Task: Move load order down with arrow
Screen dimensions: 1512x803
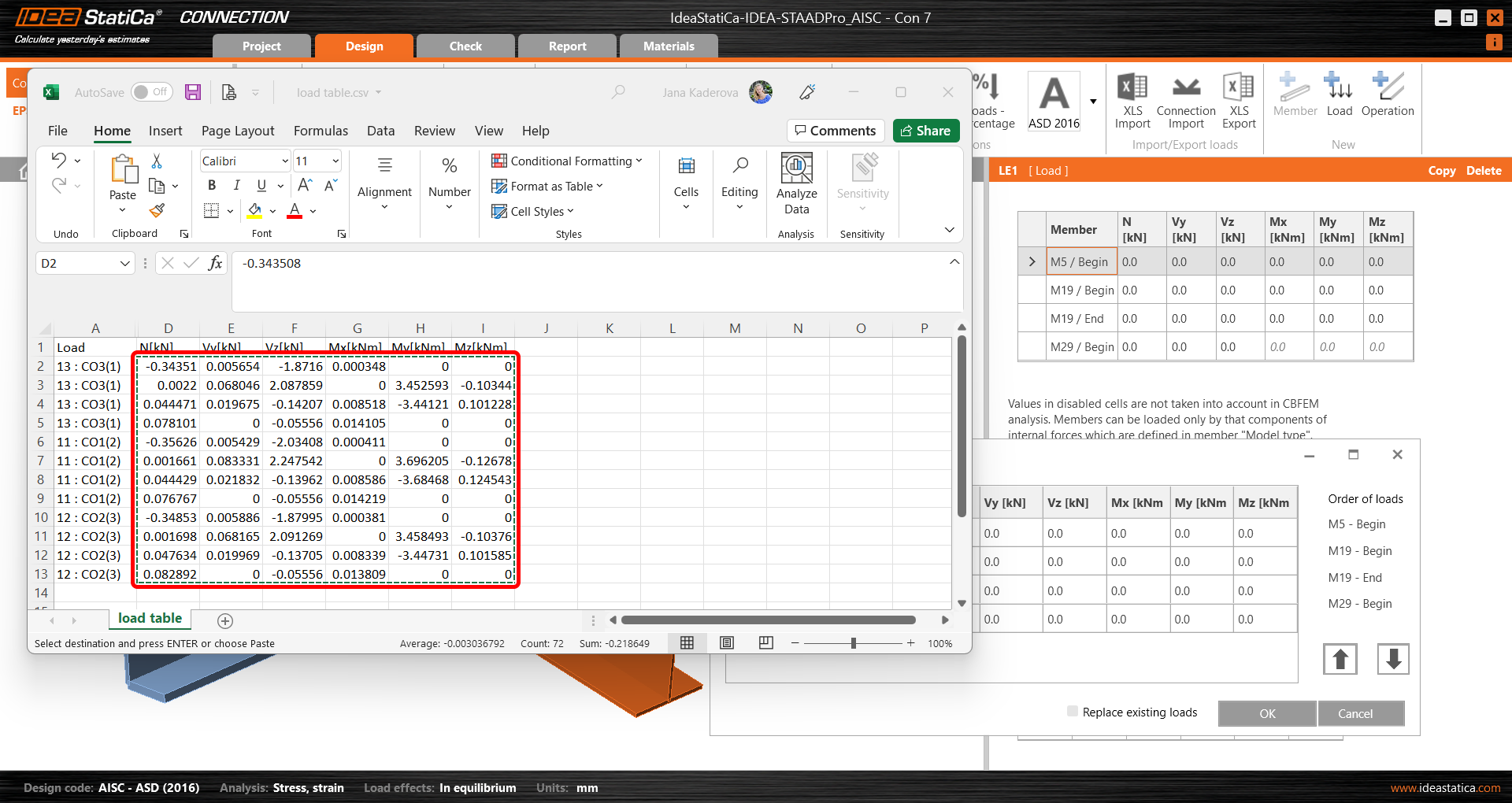Action: pos(1392,658)
